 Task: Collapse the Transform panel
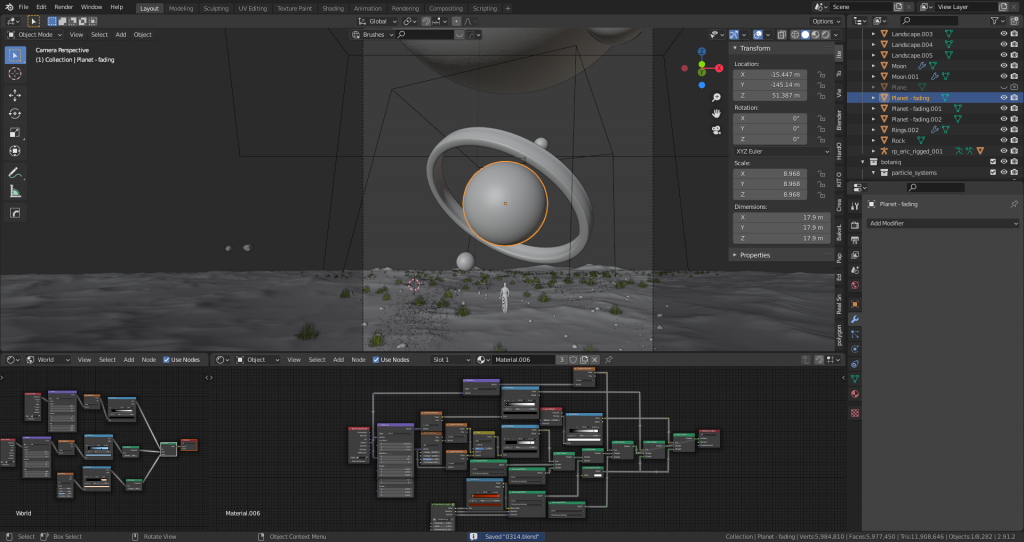(x=754, y=48)
